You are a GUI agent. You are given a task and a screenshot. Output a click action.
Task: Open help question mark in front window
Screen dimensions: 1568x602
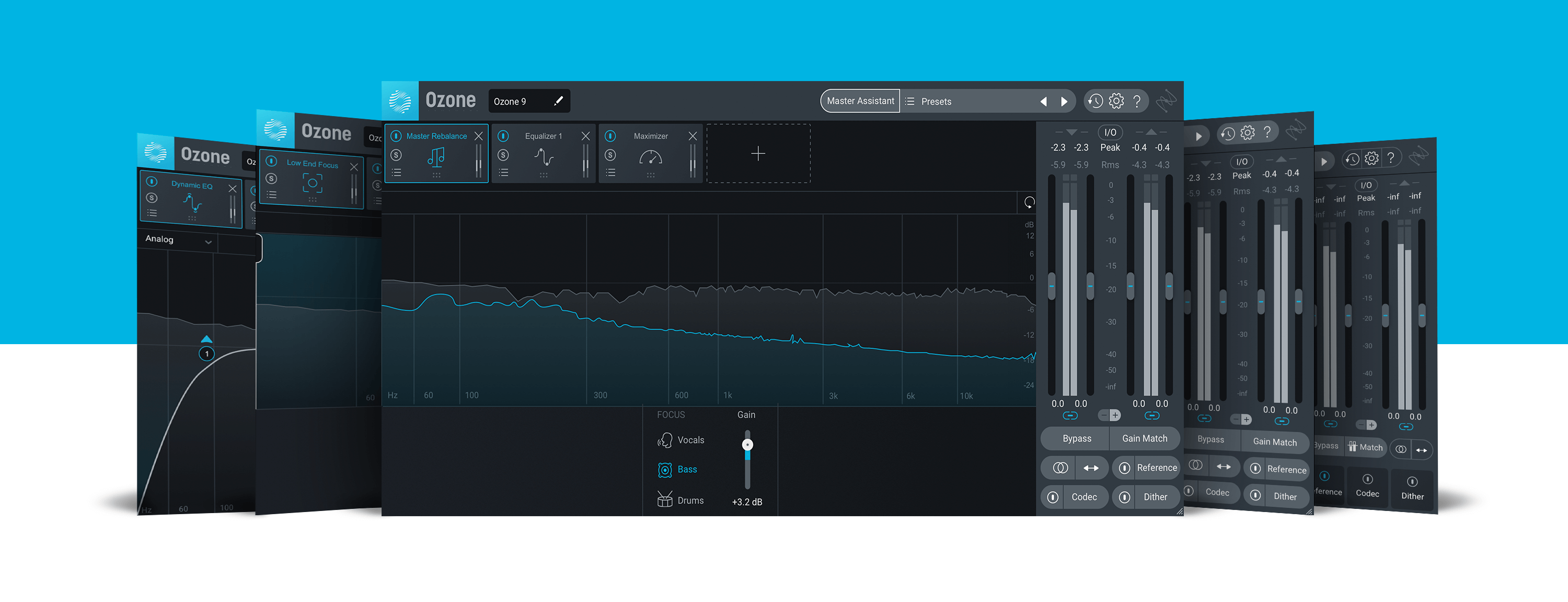tap(1136, 101)
